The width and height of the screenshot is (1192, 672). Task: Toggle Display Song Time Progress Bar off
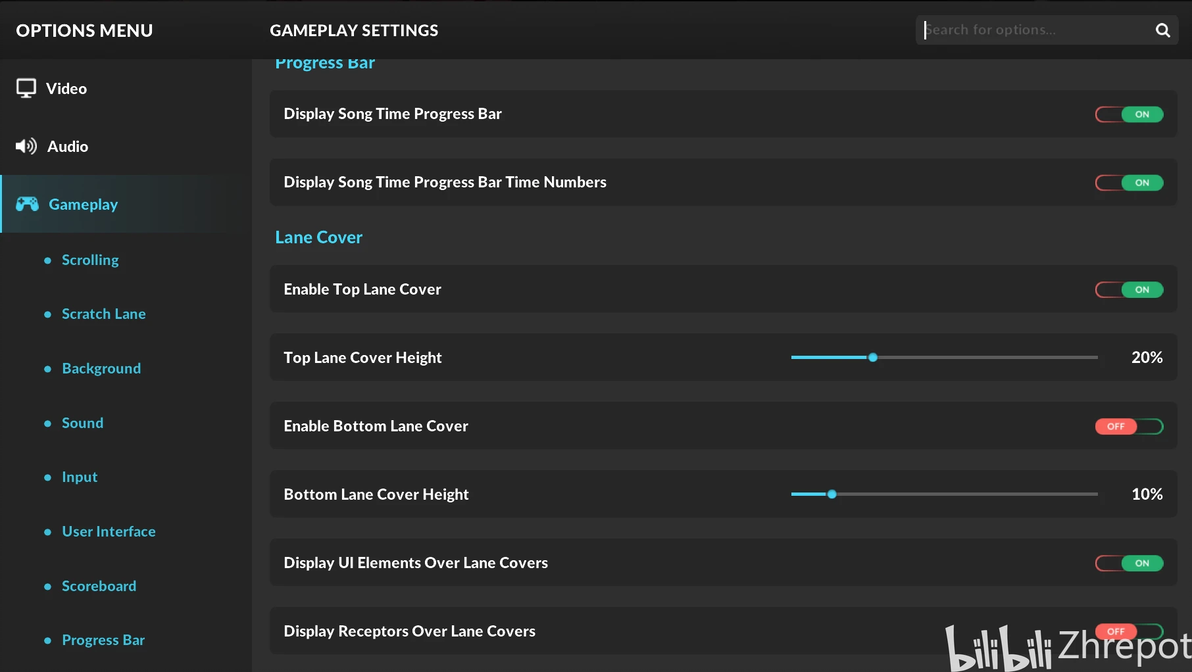1129,114
